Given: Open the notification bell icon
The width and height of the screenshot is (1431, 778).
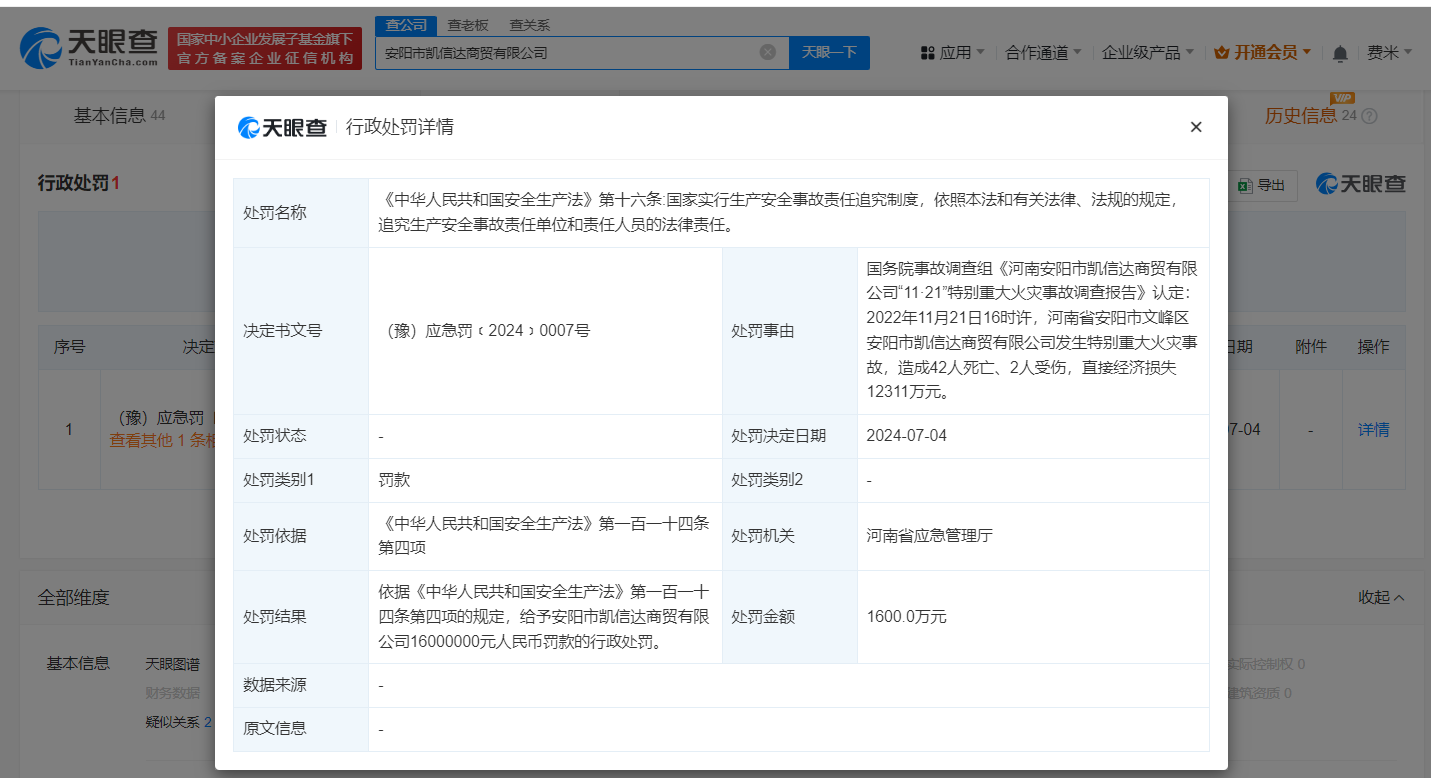Looking at the screenshot, I should [1340, 53].
